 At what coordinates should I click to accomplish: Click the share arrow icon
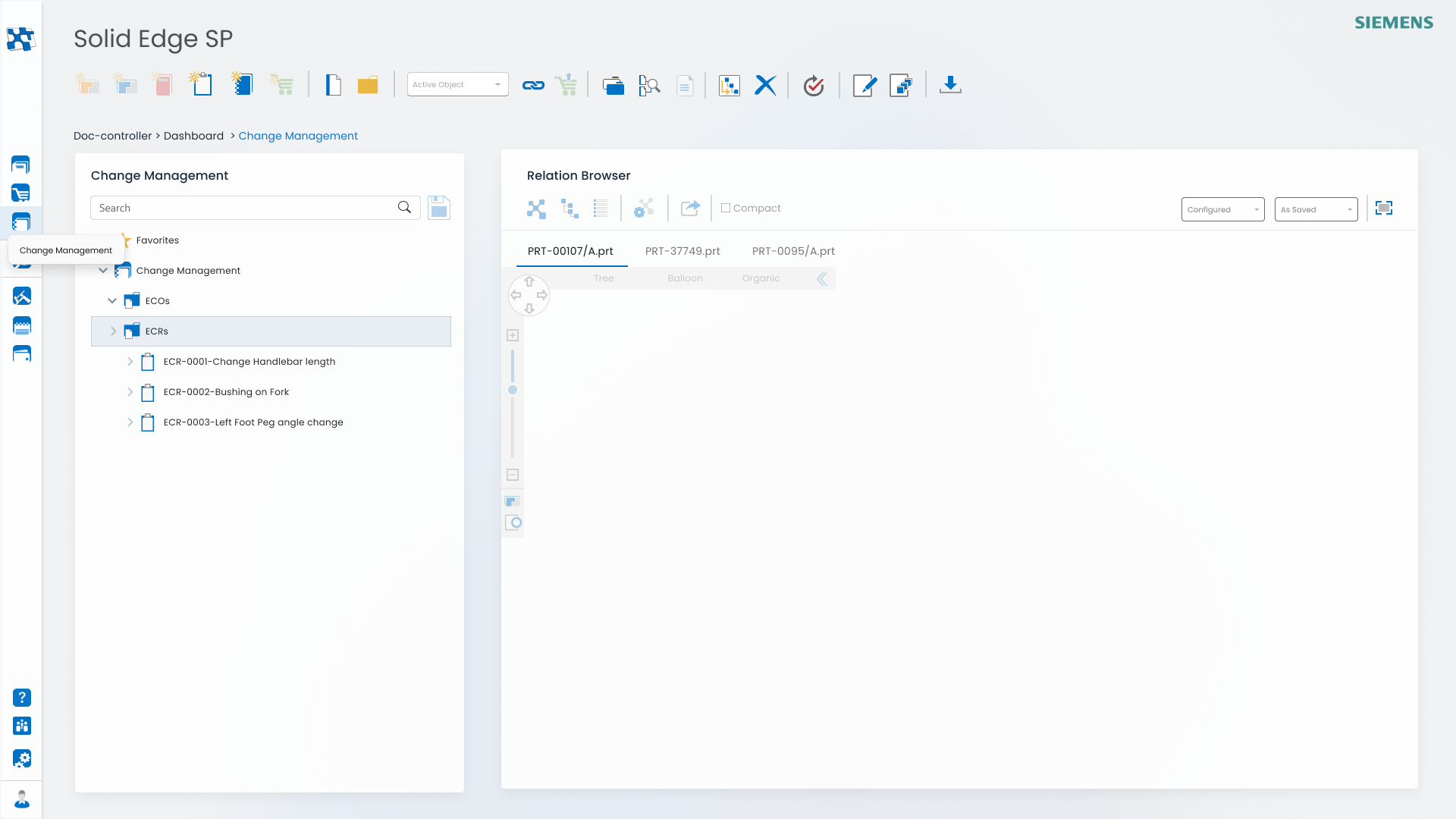pos(691,208)
